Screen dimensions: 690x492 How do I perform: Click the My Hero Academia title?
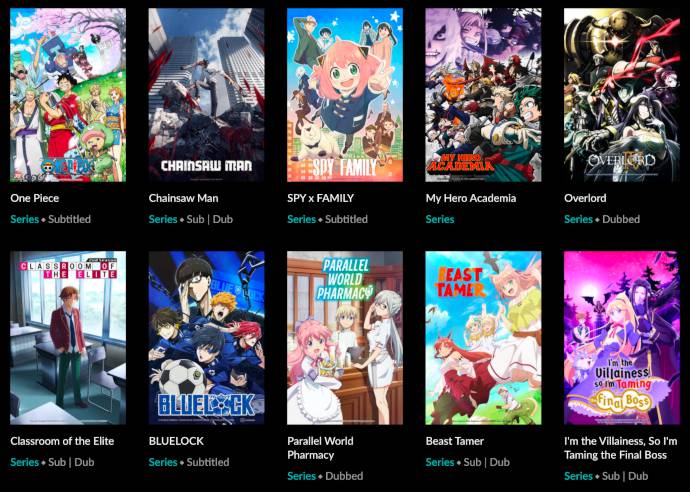(471, 198)
